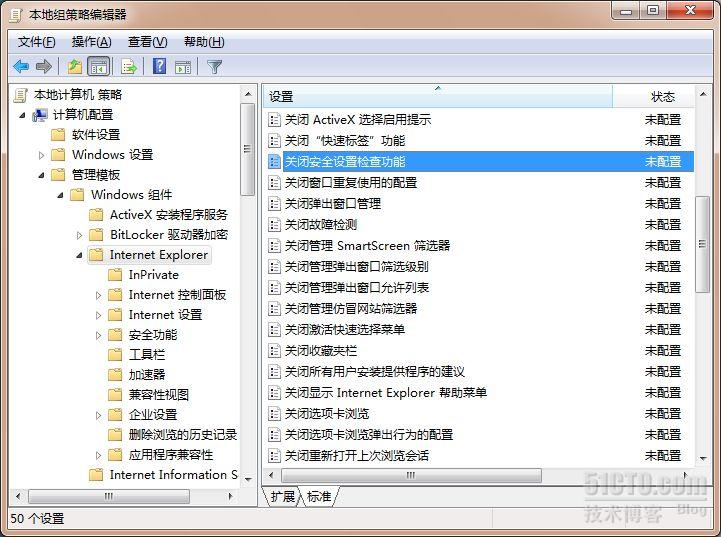Toggle the show/hide action pane icon
Image resolution: width=721 pixels, height=537 pixels.
[183, 67]
